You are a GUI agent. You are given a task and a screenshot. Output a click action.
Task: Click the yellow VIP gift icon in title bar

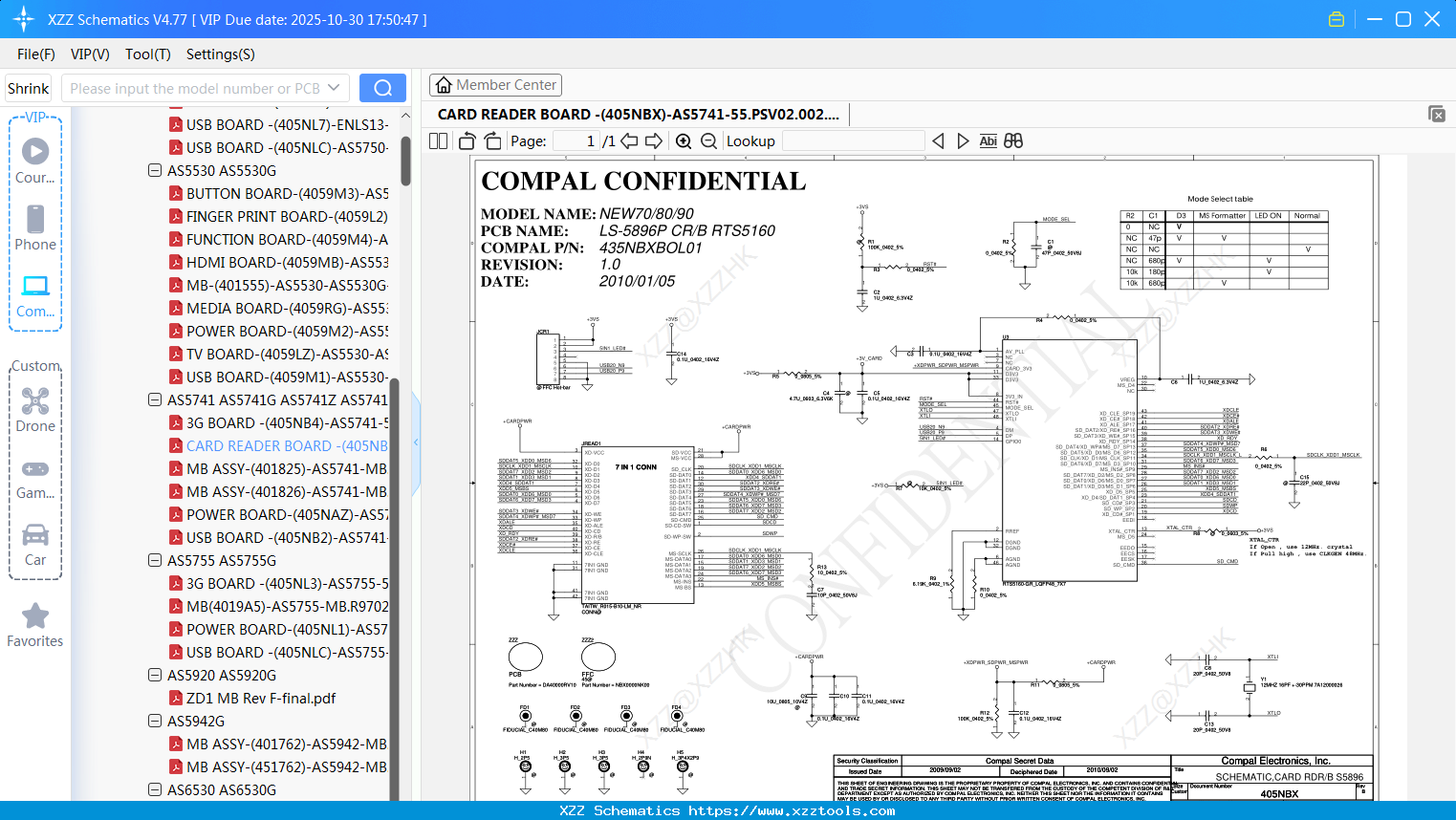pyautogui.click(x=1336, y=19)
